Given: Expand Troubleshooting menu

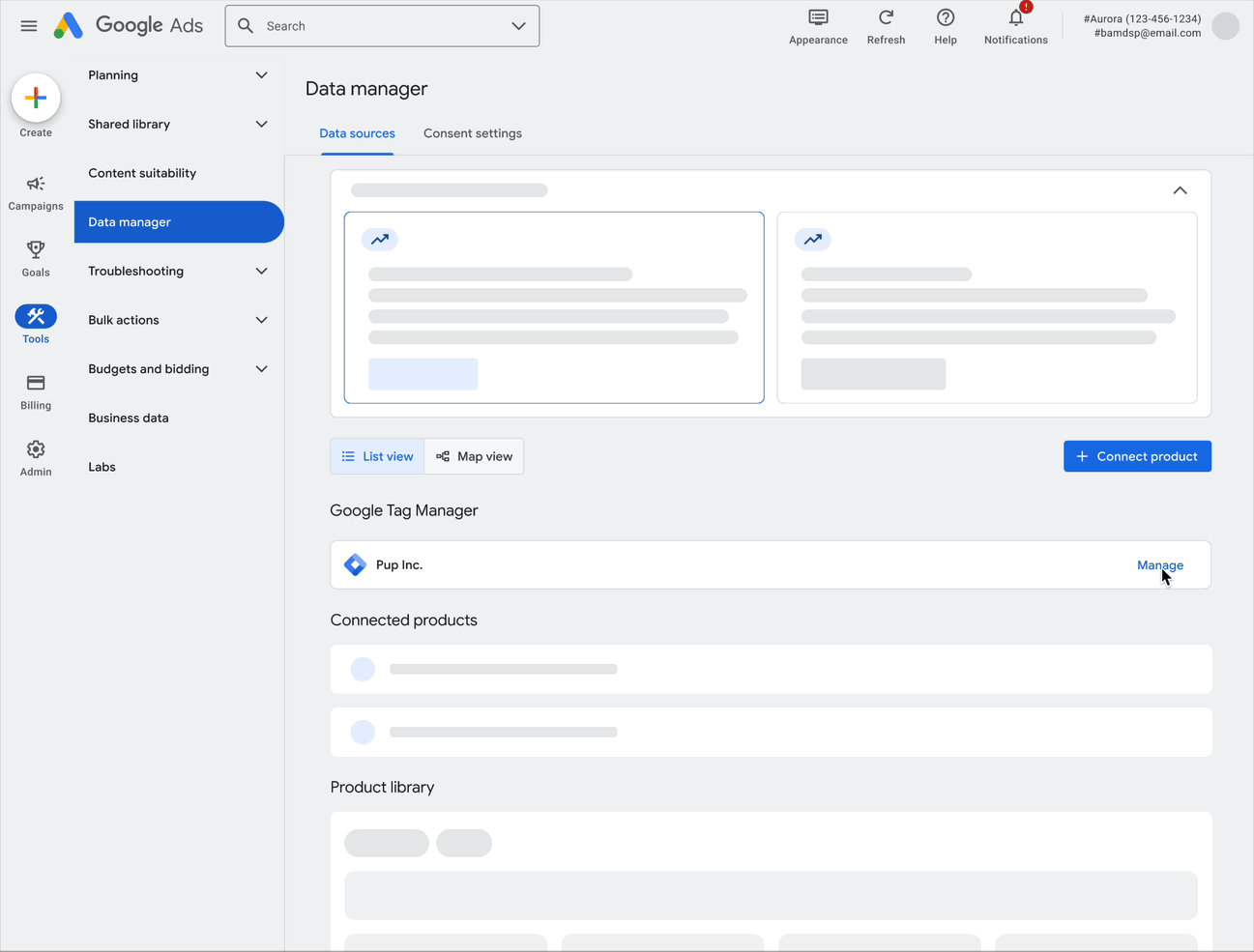Looking at the screenshot, I should 178,271.
